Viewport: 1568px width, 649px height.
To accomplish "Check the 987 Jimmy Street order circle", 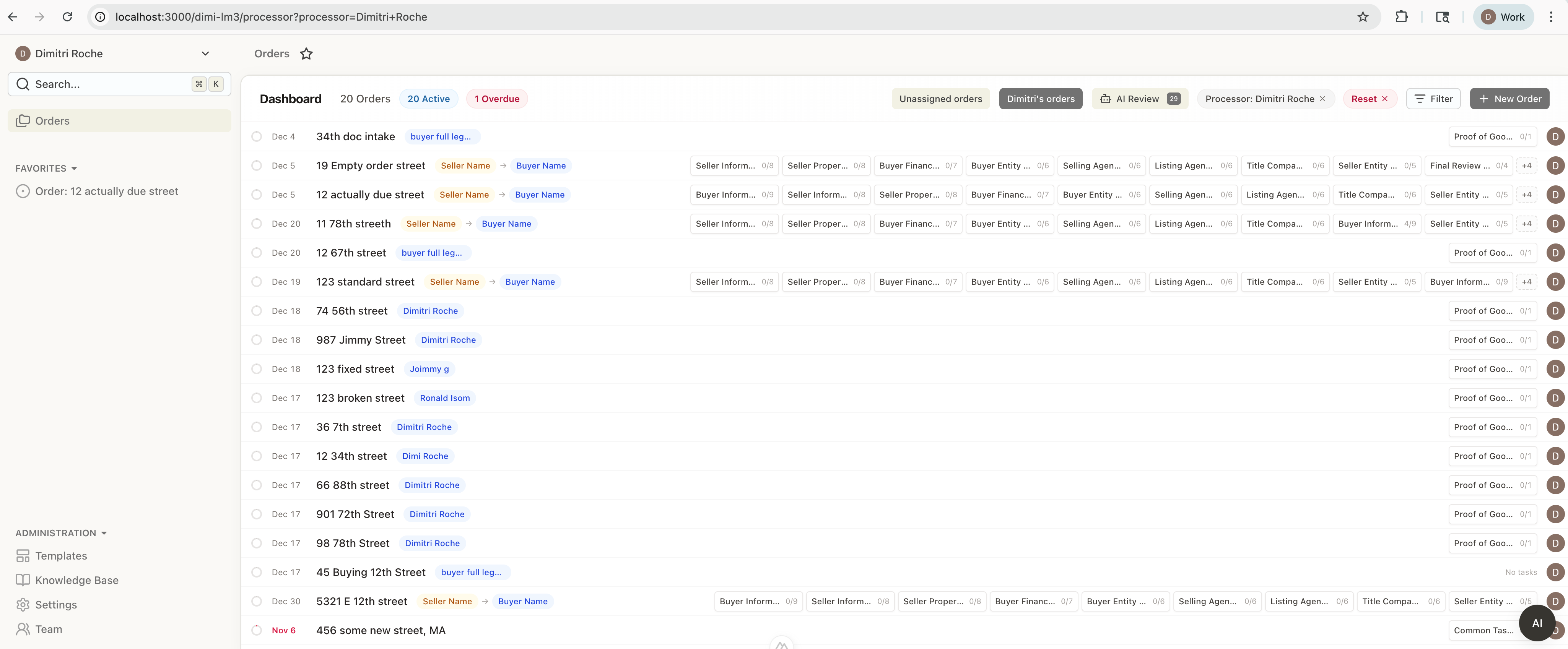I will click(x=257, y=340).
